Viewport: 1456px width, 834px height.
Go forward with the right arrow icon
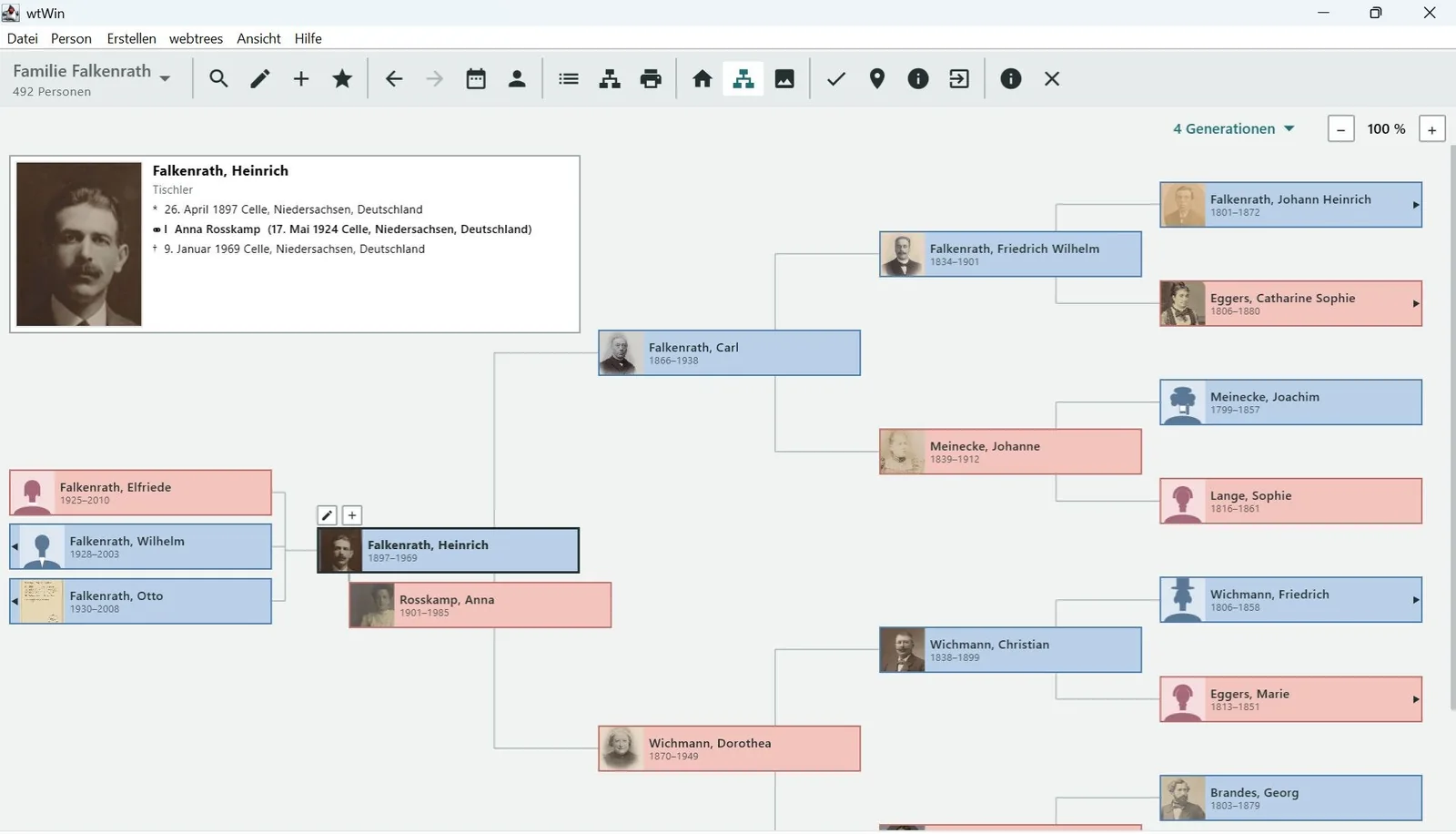435,79
